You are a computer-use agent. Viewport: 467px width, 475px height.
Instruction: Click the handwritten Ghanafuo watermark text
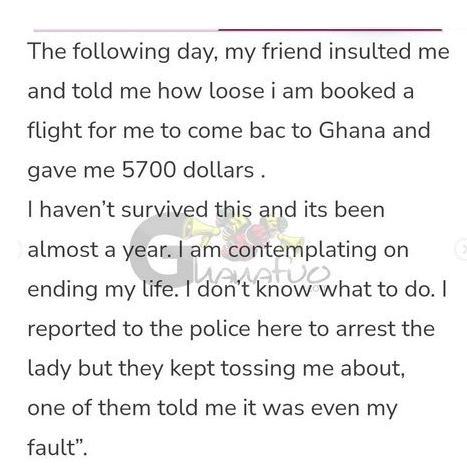point(260,274)
